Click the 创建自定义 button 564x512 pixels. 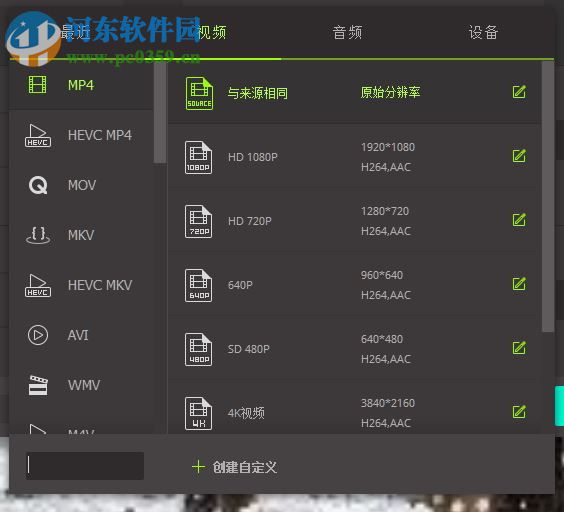pyautogui.click(x=235, y=467)
